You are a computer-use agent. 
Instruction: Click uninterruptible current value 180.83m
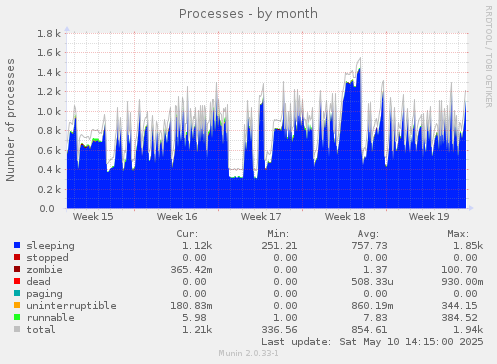pyautogui.click(x=191, y=306)
